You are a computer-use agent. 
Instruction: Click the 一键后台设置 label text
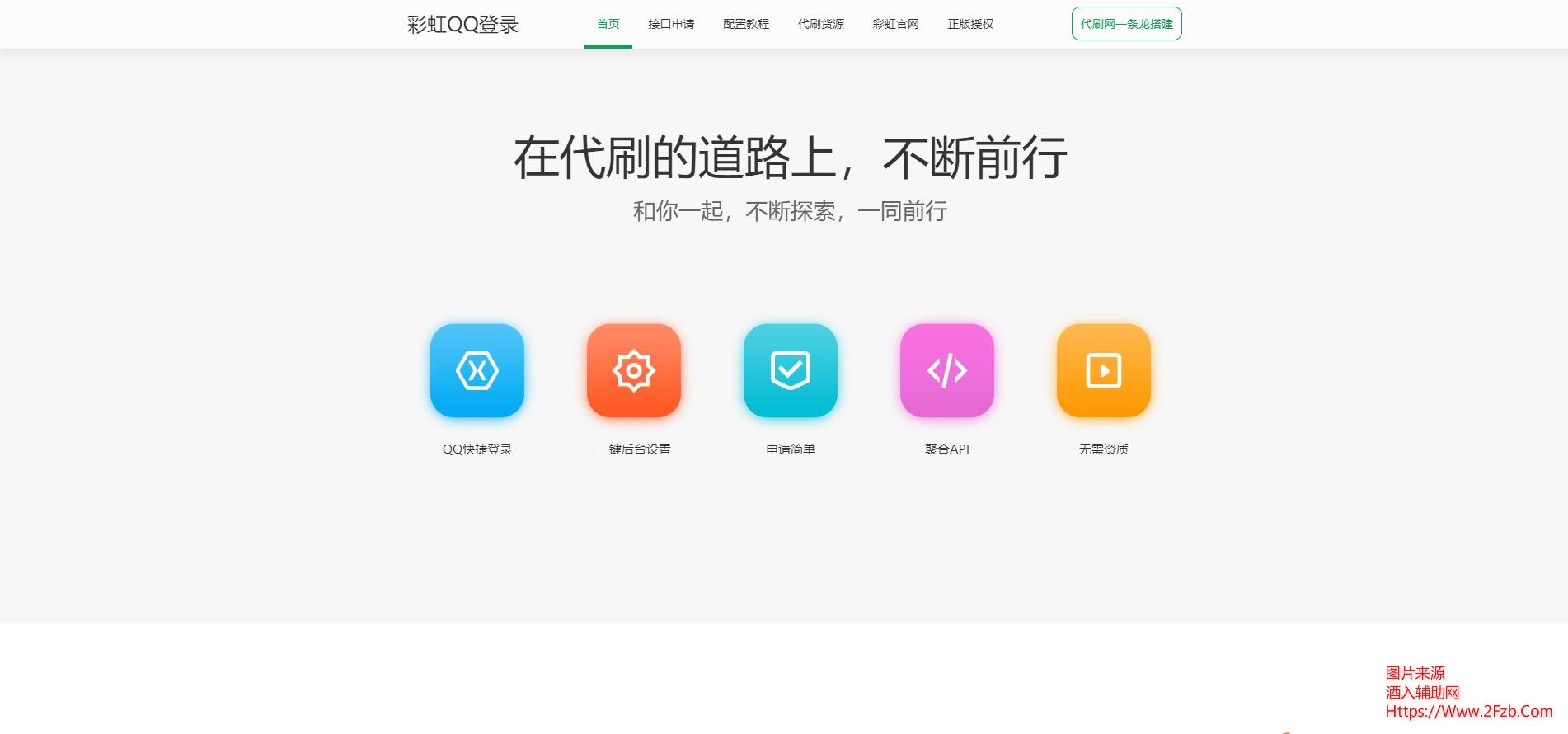(634, 449)
